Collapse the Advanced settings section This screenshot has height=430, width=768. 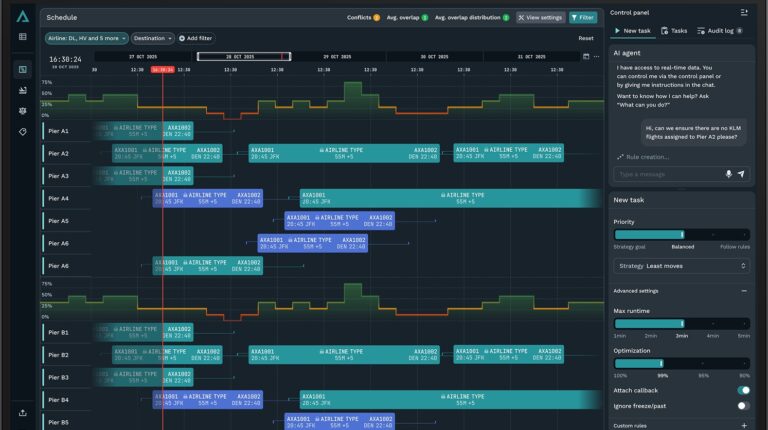(x=743, y=291)
